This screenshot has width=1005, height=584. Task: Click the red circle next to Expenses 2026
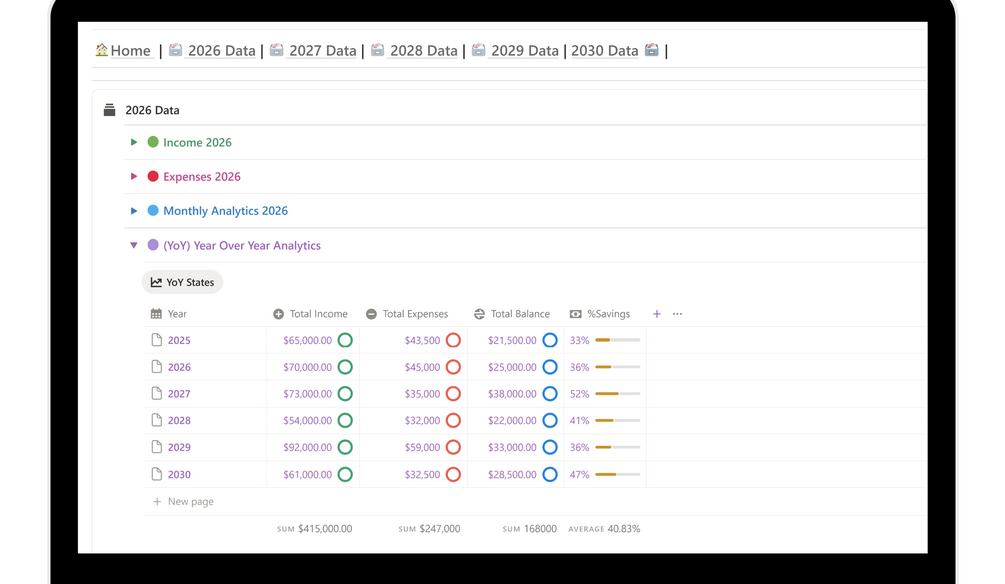153,176
